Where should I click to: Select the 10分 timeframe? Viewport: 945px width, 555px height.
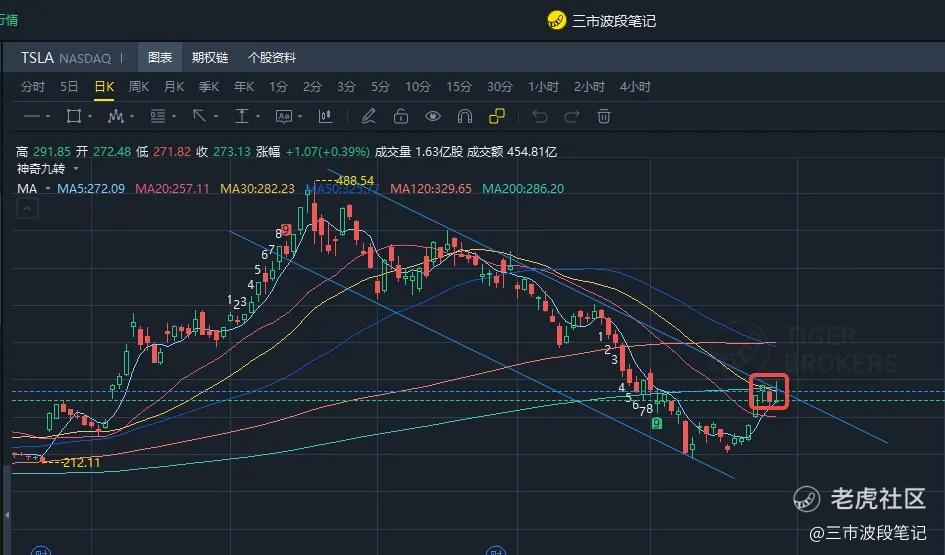pos(418,87)
